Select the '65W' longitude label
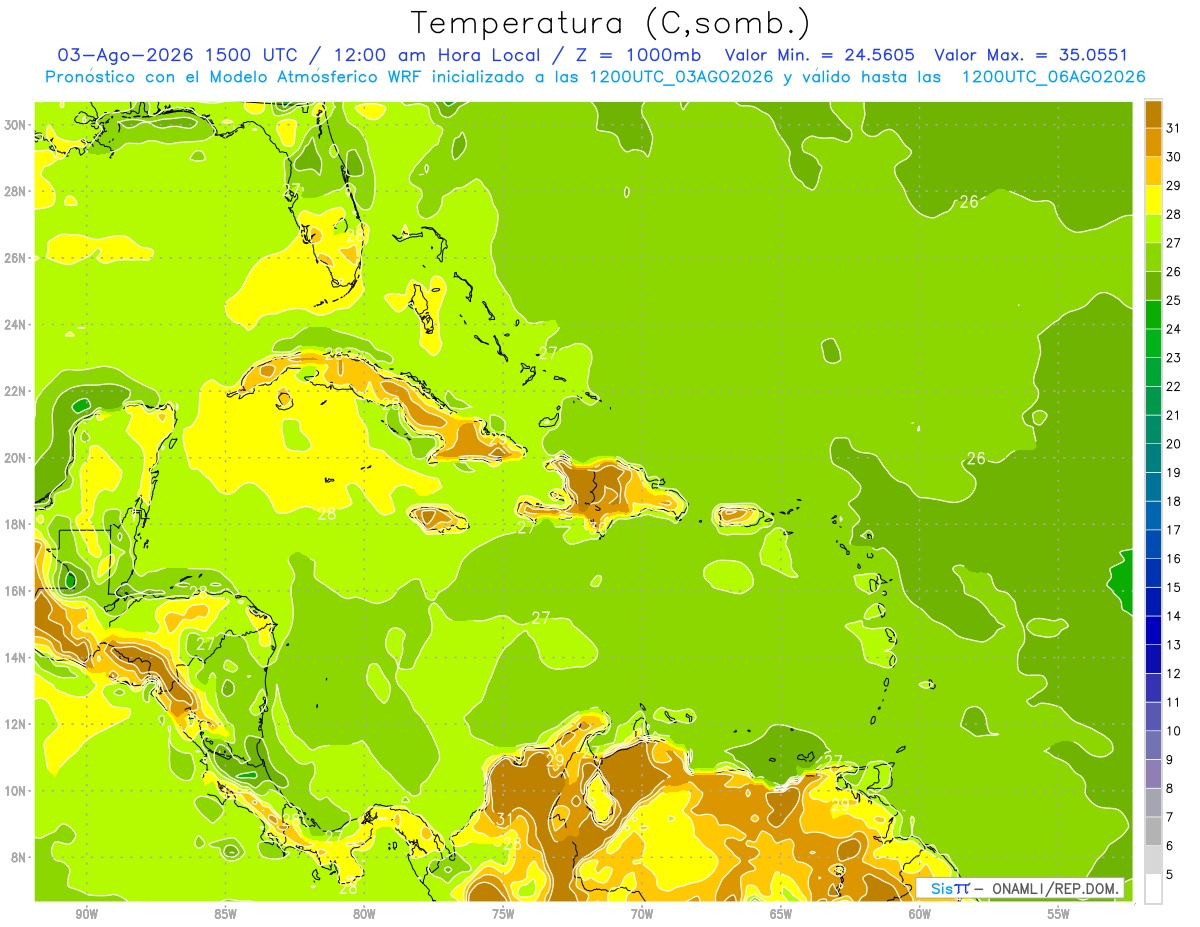Image resolution: width=1200 pixels, height=927 pixels. pos(781,914)
